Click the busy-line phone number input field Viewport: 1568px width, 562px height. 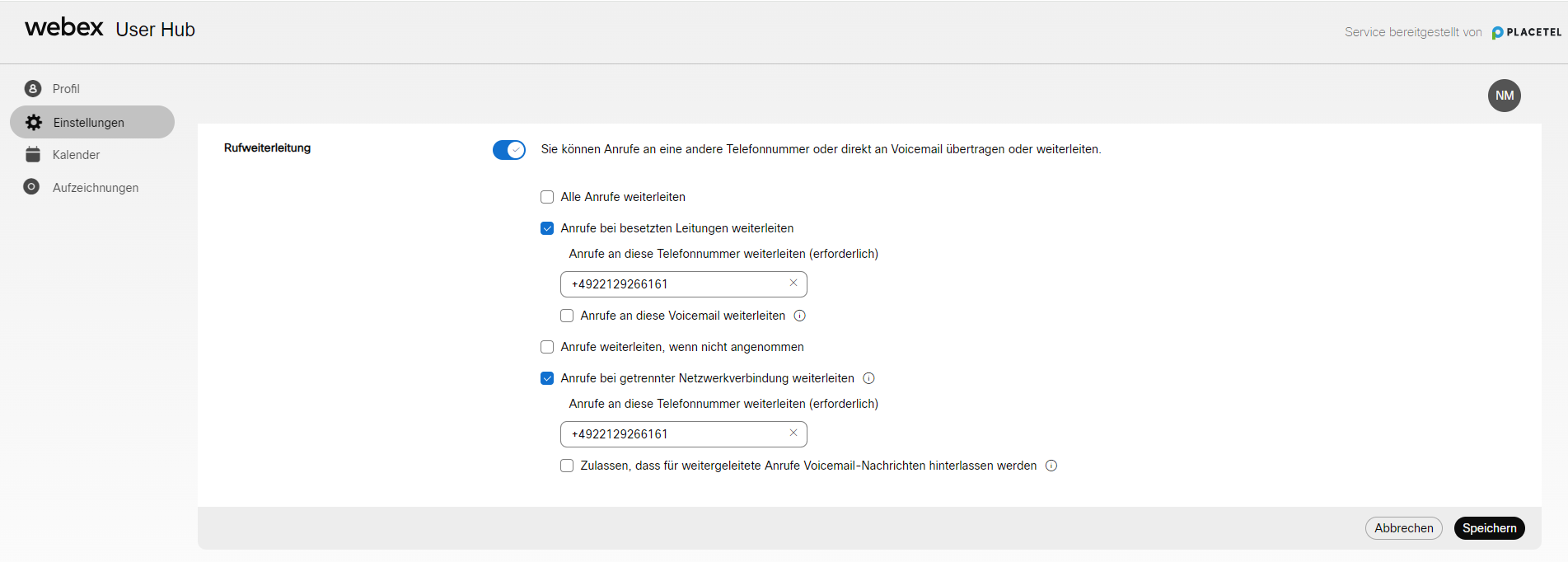tap(672, 284)
